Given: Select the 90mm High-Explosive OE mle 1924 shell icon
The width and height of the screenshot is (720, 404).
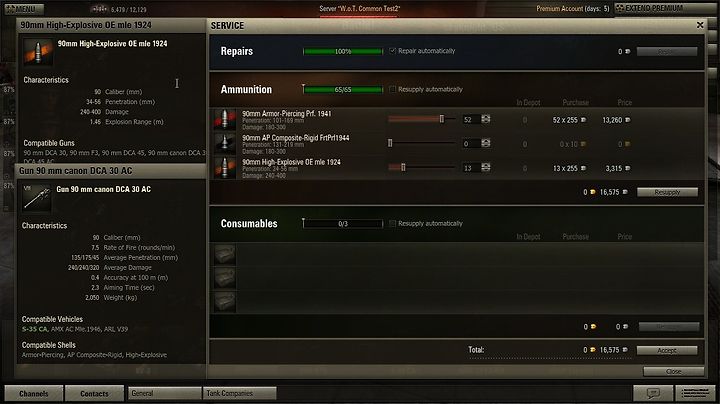Looking at the screenshot, I should click(x=225, y=168).
